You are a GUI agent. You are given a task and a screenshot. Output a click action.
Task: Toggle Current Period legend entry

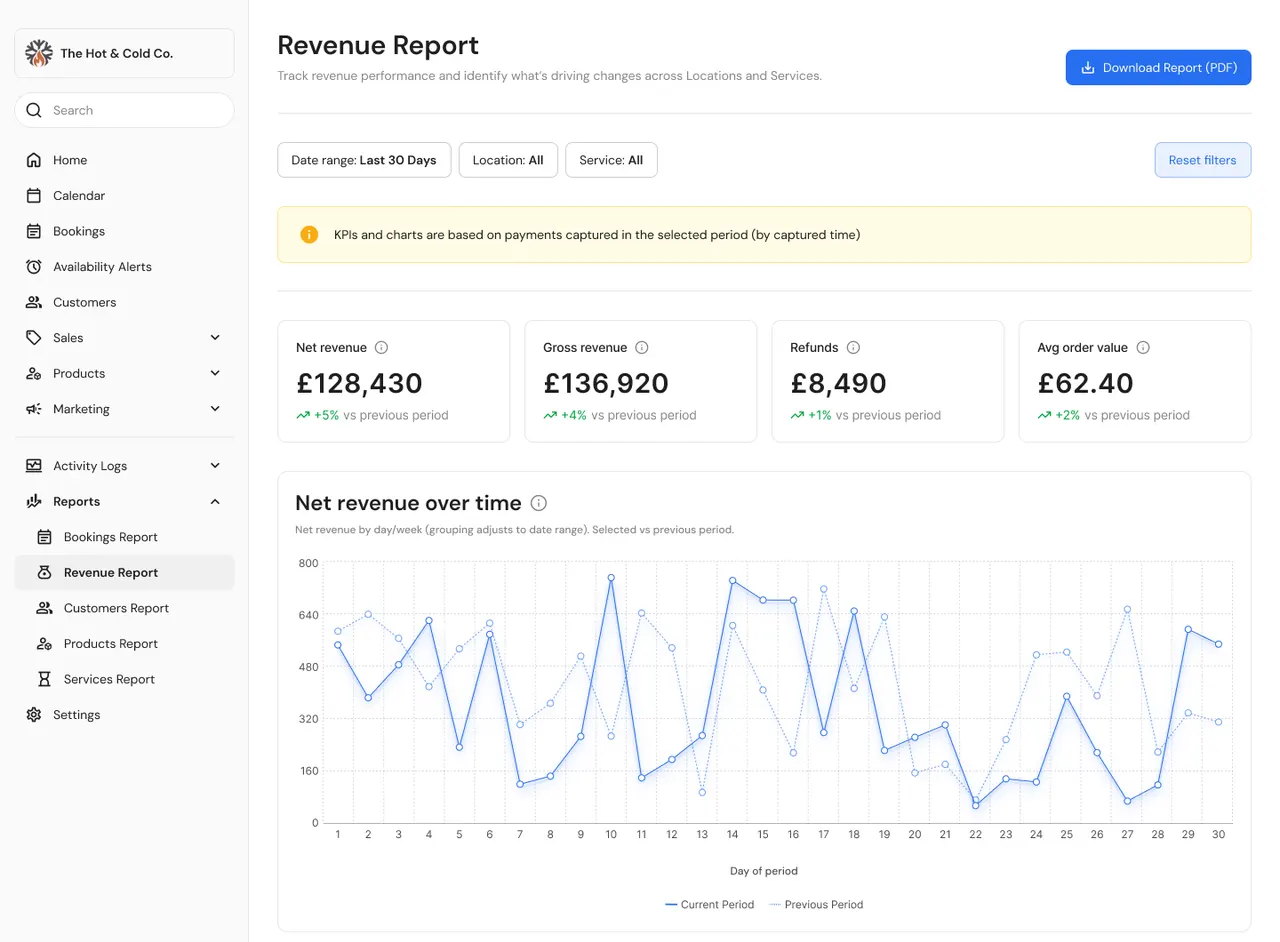coord(709,905)
